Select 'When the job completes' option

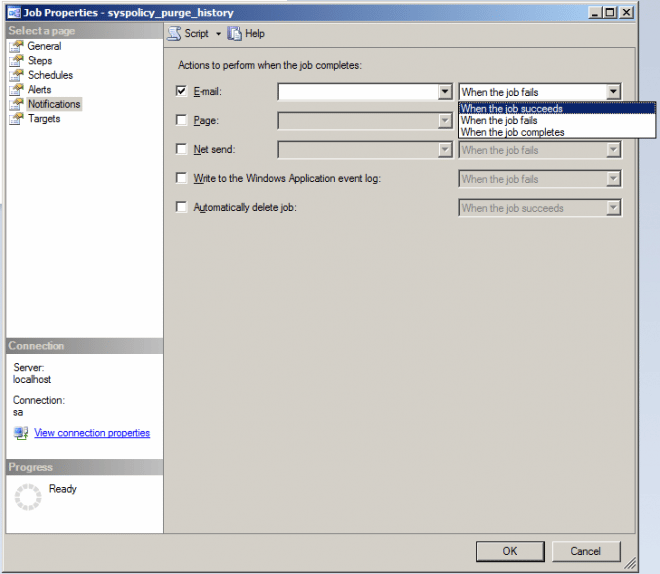[x=512, y=132]
